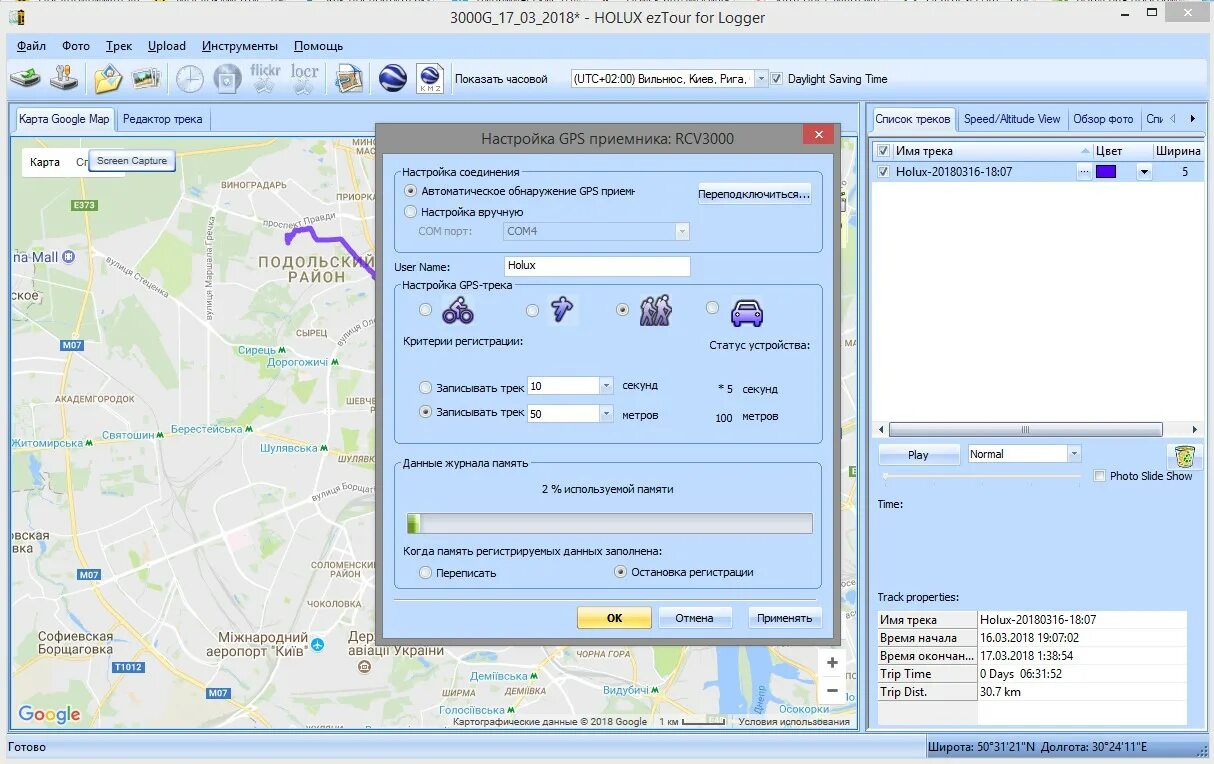1214x764 pixels.
Task: Click the car mode icon
Action: point(746,312)
